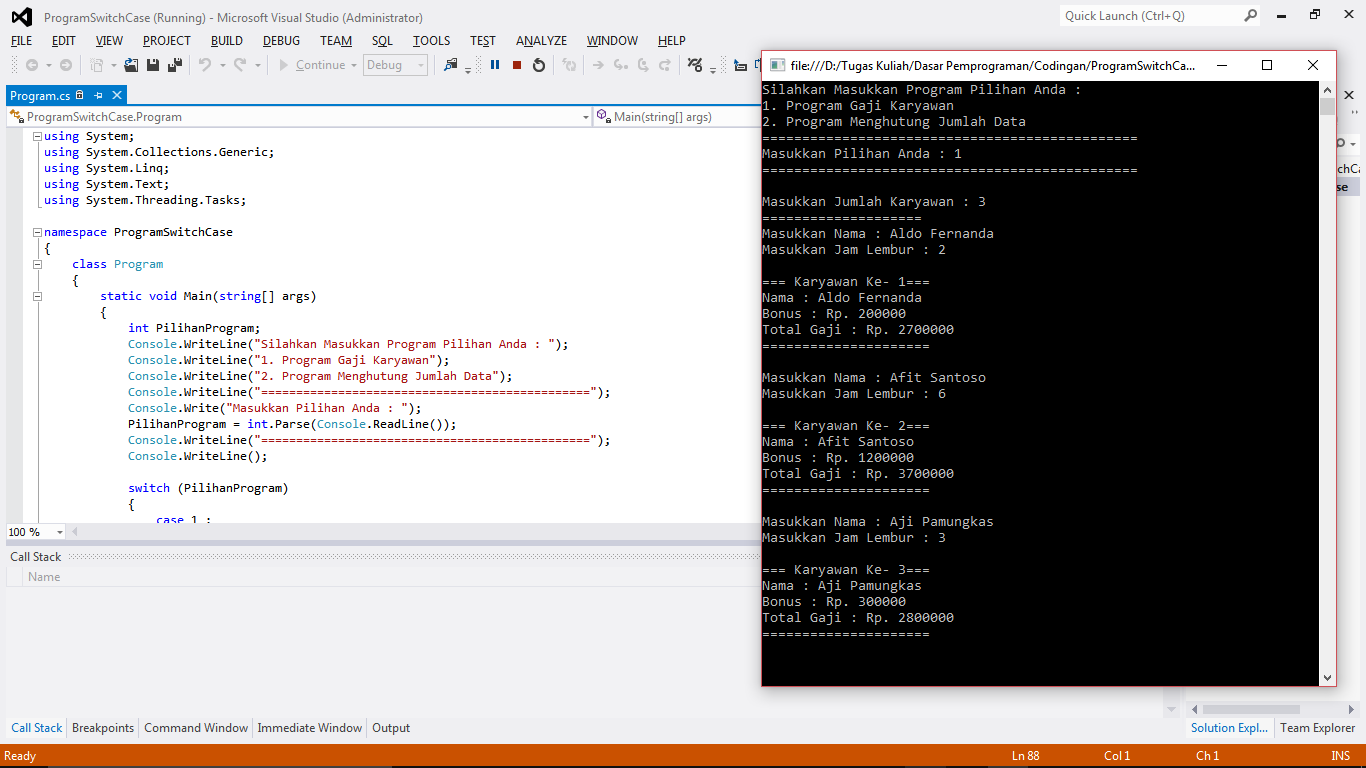Screen dimensions: 1366x768
Task: Open the Solution Configurations Debug dropdown
Action: (x=395, y=65)
